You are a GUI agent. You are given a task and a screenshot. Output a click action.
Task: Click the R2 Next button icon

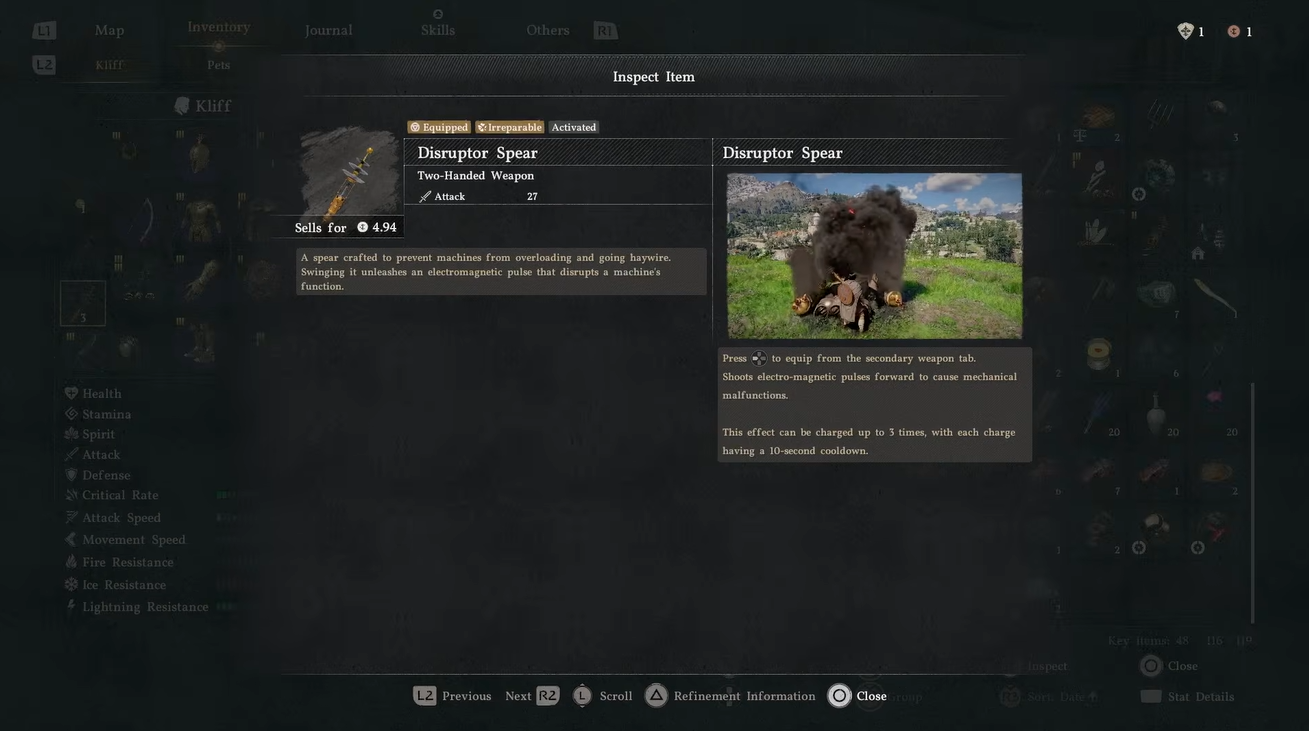[x=547, y=696]
